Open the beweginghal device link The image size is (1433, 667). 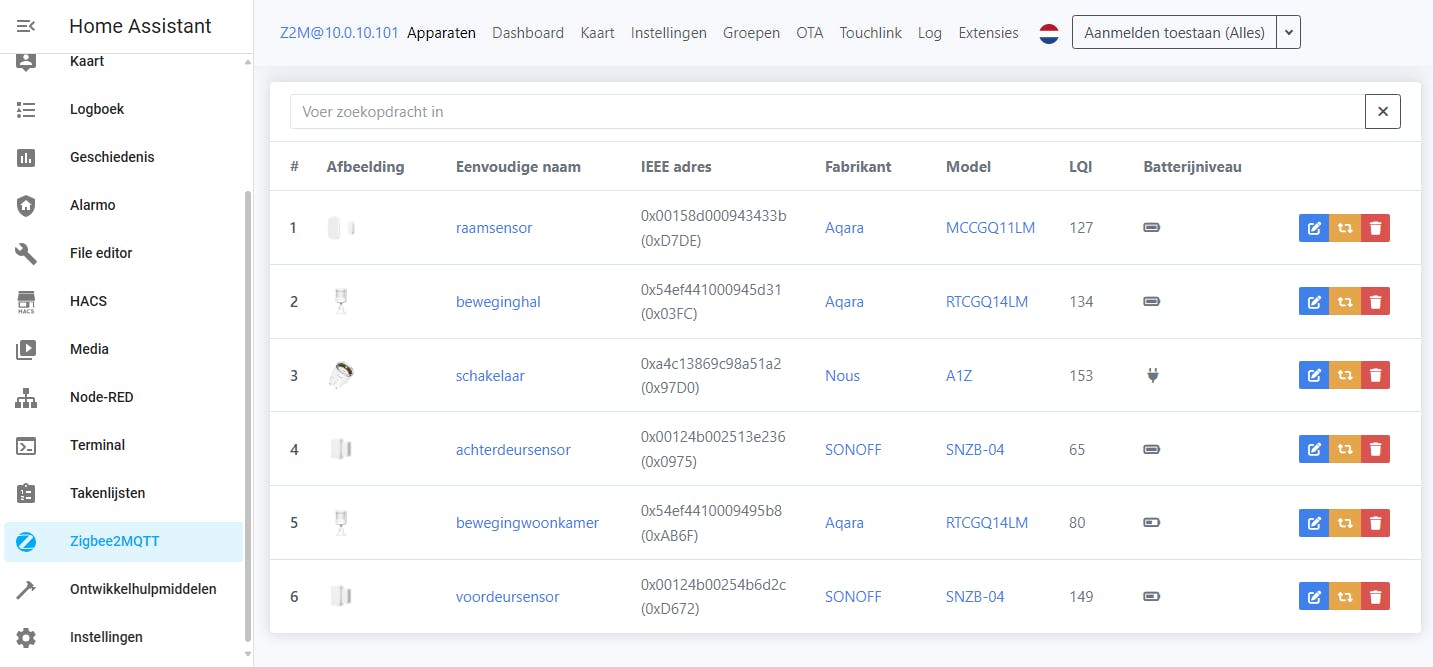498,302
